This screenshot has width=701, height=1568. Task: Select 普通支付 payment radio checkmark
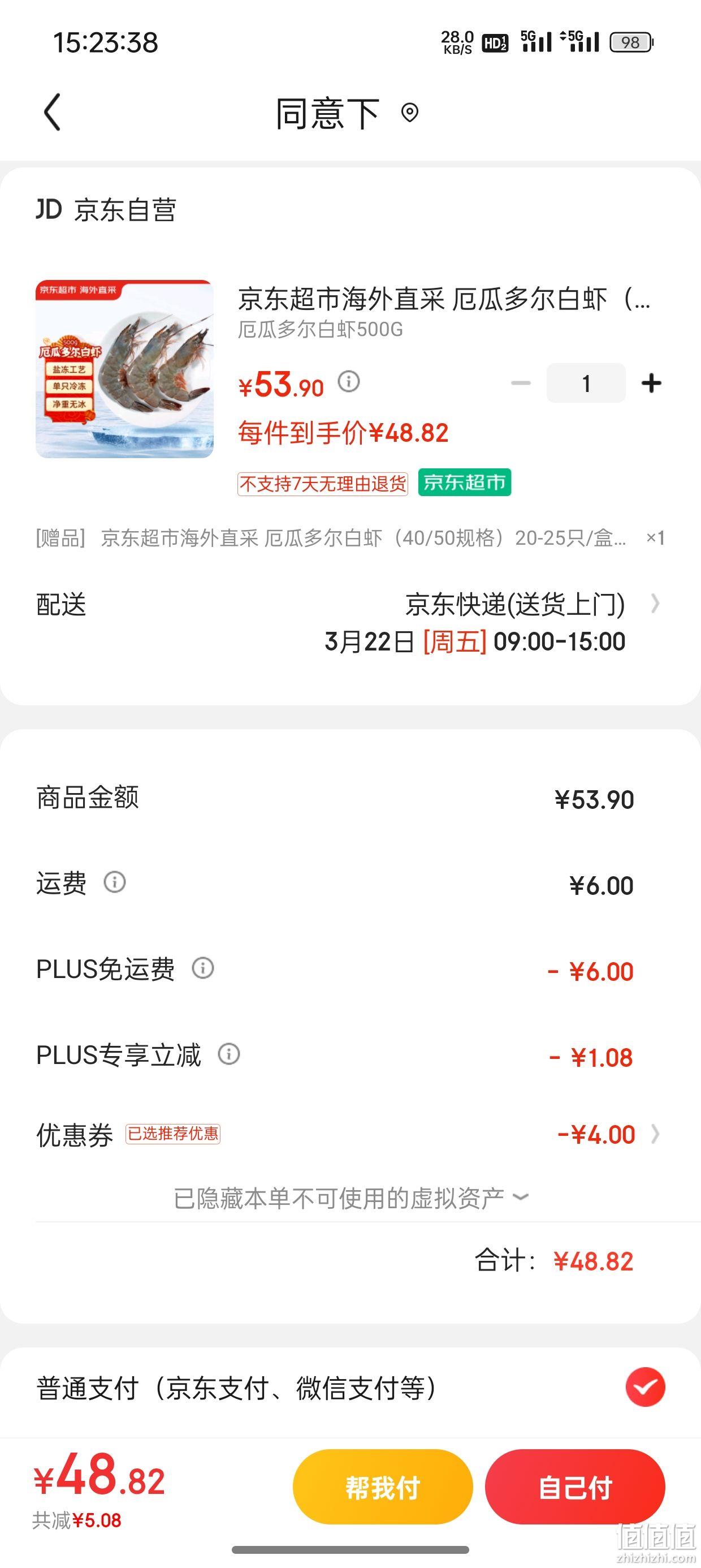(x=645, y=1387)
